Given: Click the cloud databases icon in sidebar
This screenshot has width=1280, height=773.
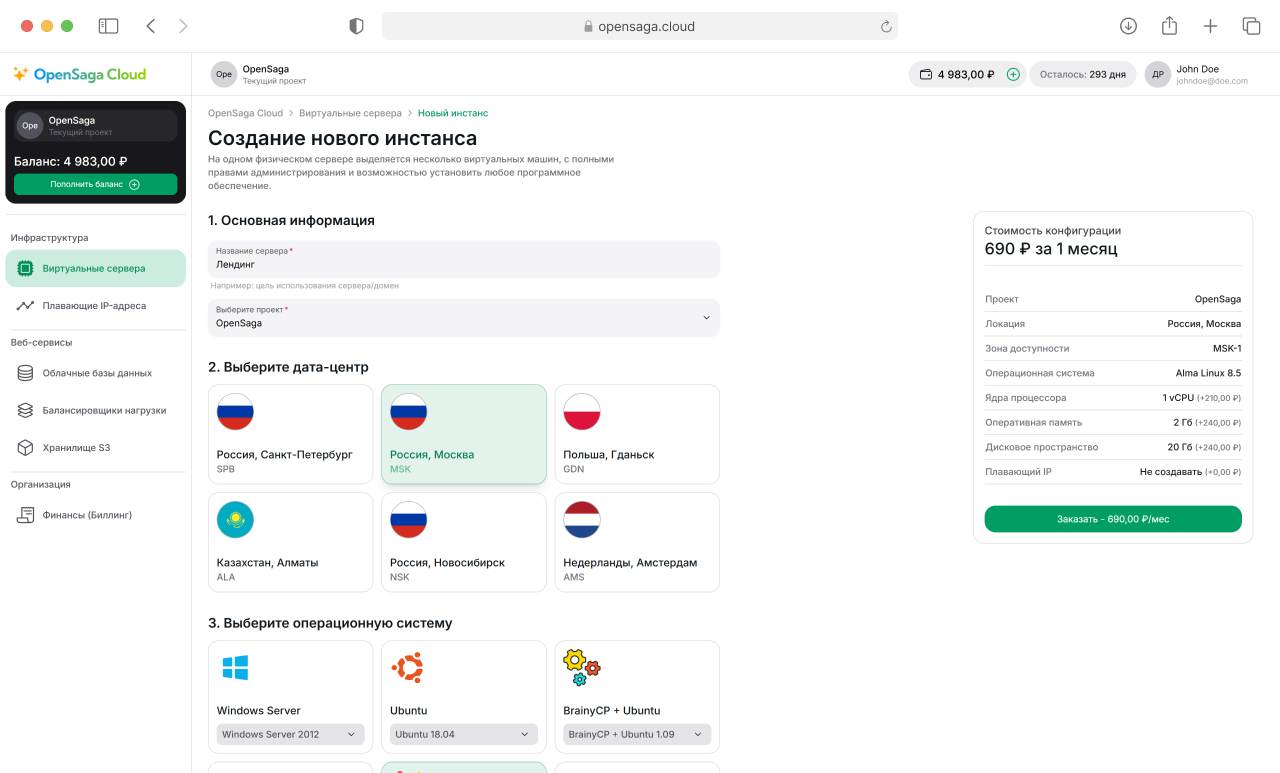Looking at the screenshot, I should (x=25, y=373).
